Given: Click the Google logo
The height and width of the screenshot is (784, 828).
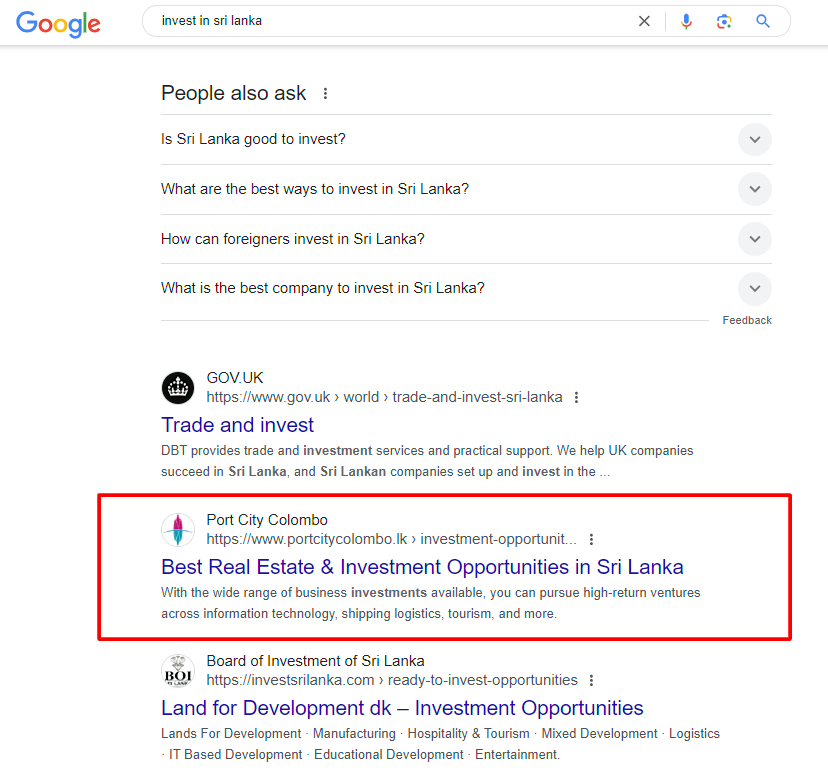Looking at the screenshot, I should pyautogui.click(x=58, y=23).
